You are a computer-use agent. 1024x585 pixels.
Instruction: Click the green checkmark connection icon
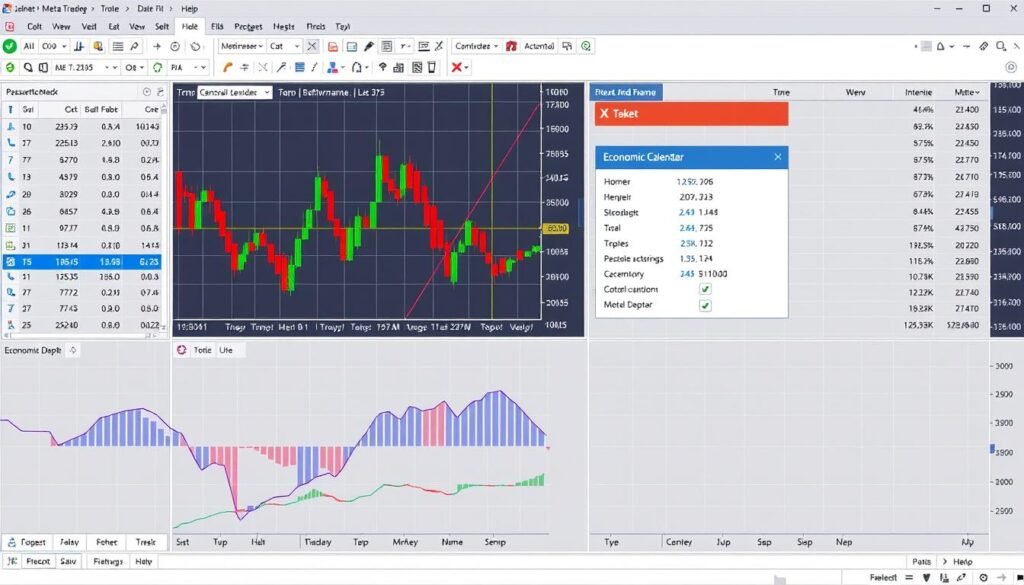[8, 45]
